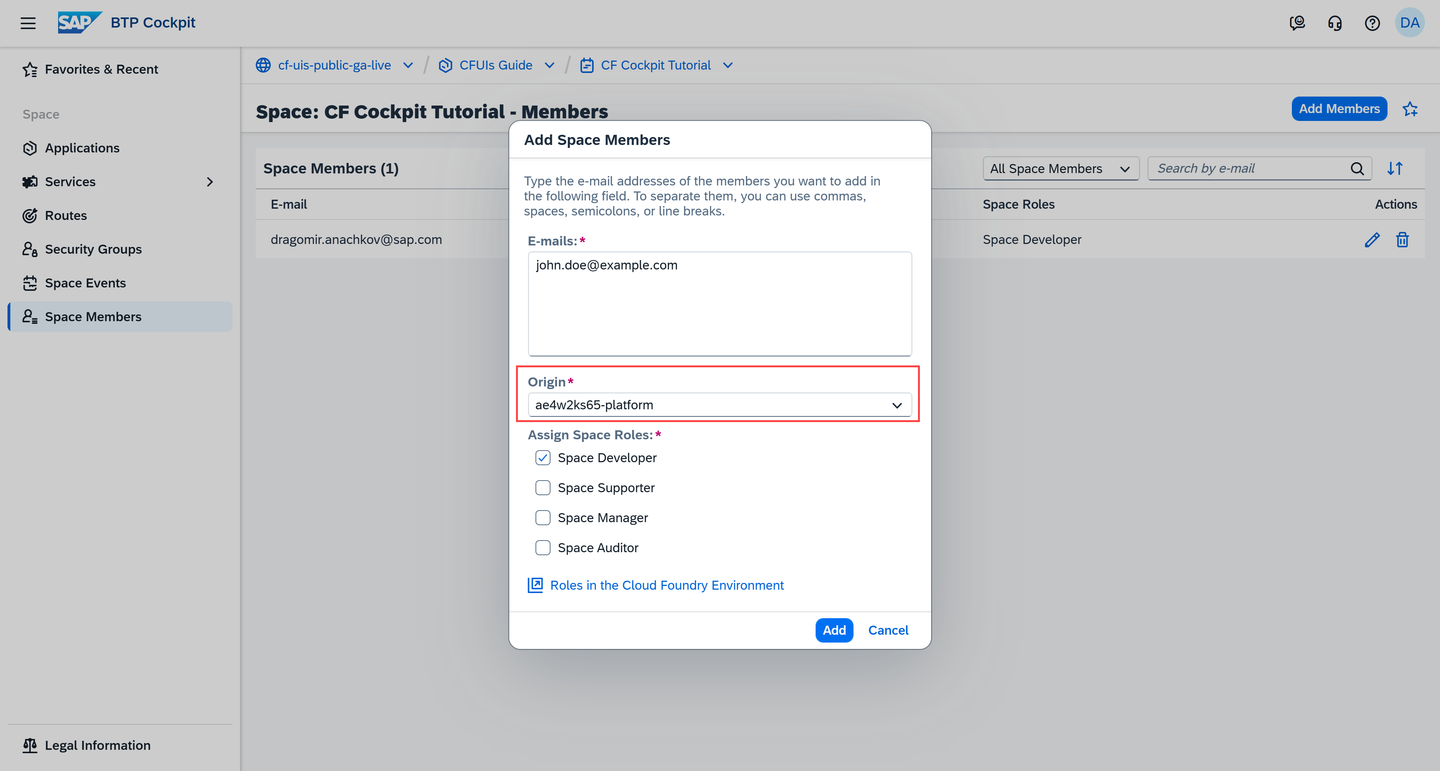This screenshot has height=771, width=1440.
Task: Mark page as favorite with star icon
Action: 1410,109
